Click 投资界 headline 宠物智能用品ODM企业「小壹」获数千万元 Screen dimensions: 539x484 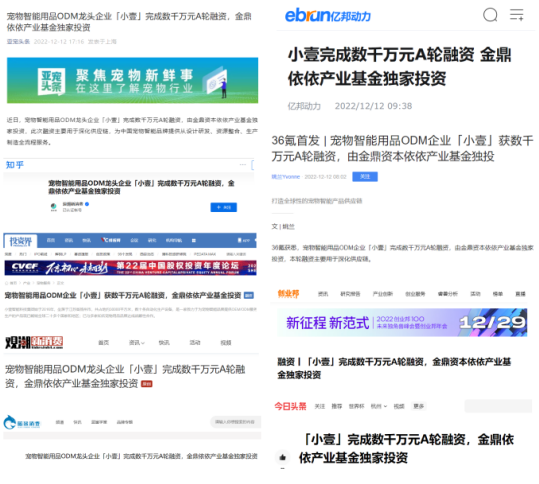click(x=123, y=295)
